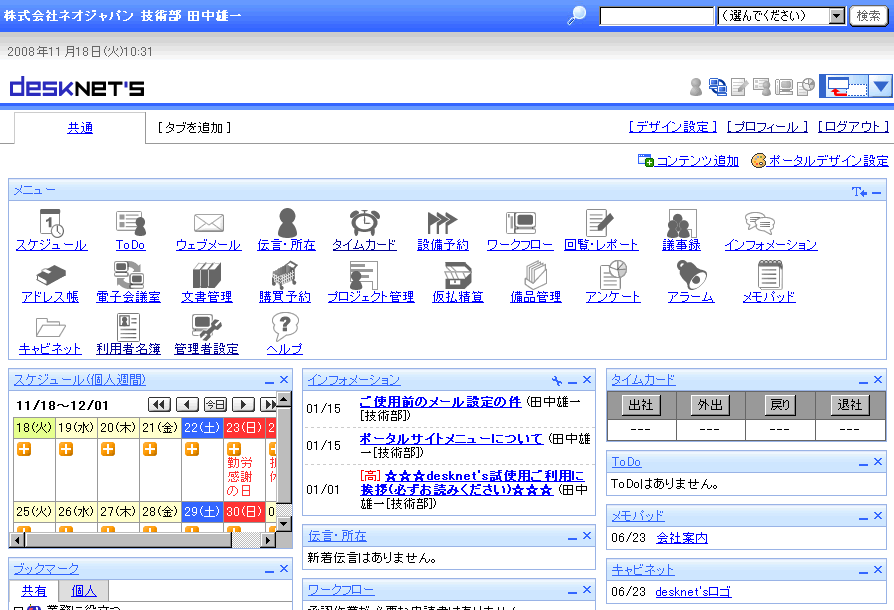Open the 利用者名簿 icon
This screenshot has width=894, height=610.
128,327
